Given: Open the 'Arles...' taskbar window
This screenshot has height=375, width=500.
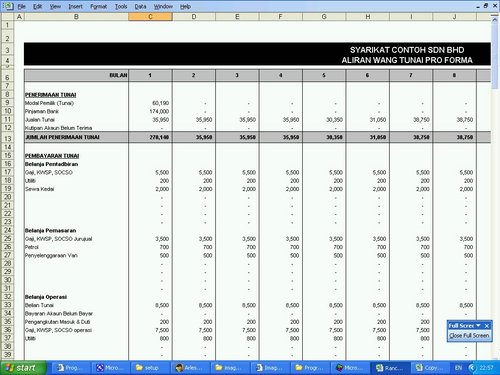Looking at the screenshot, I should [x=189, y=368].
